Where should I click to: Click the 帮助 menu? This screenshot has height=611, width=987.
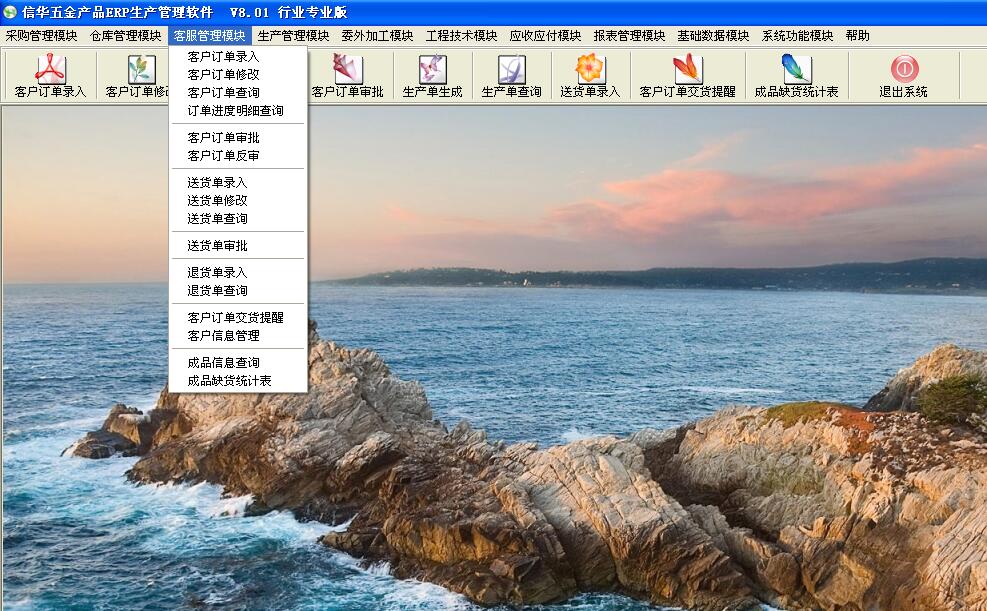coord(857,36)
